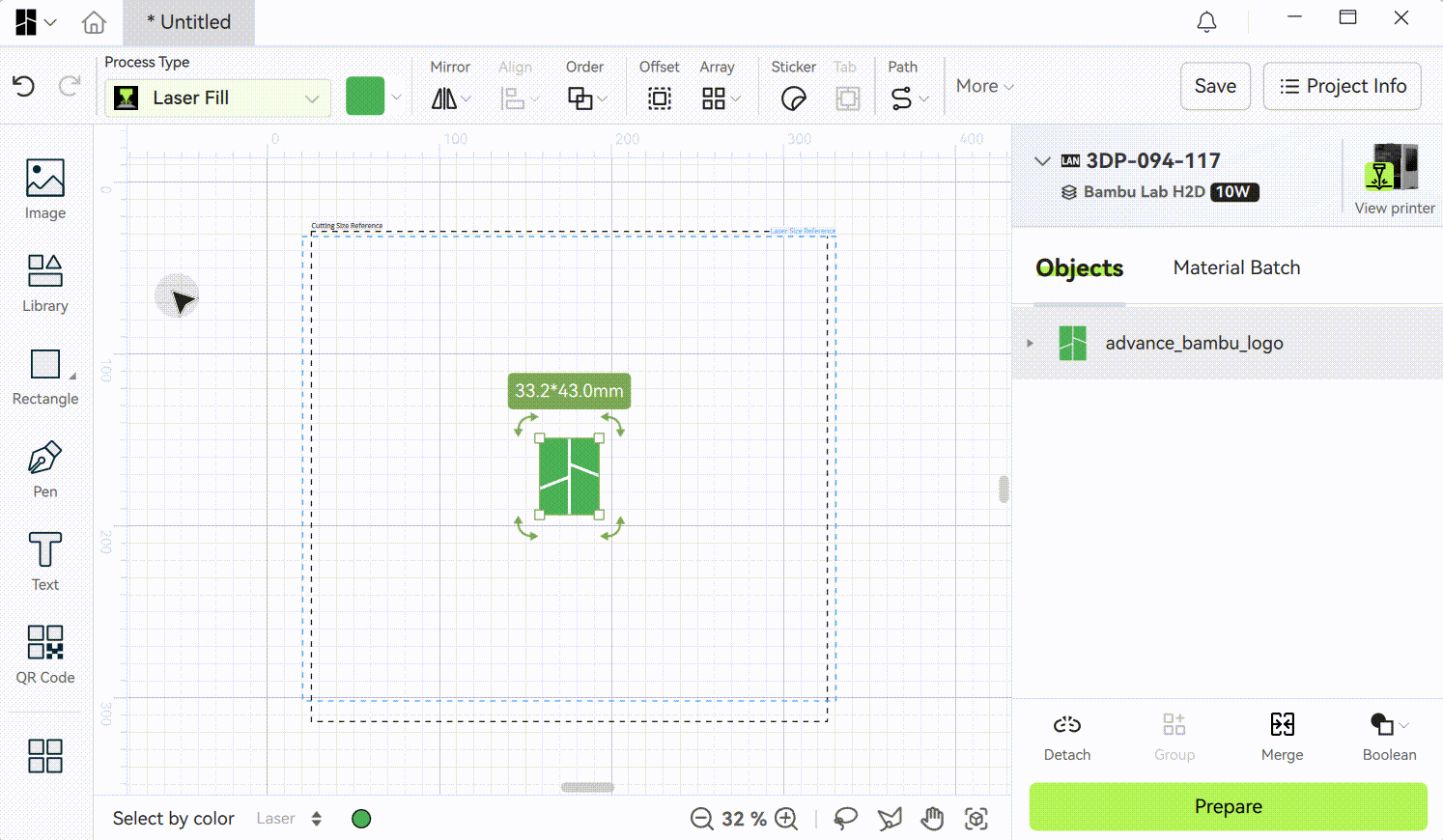1443x840 pixels.
Task: Click the horizontal canvas scrollbar
Action: click(x=587, y=788)
